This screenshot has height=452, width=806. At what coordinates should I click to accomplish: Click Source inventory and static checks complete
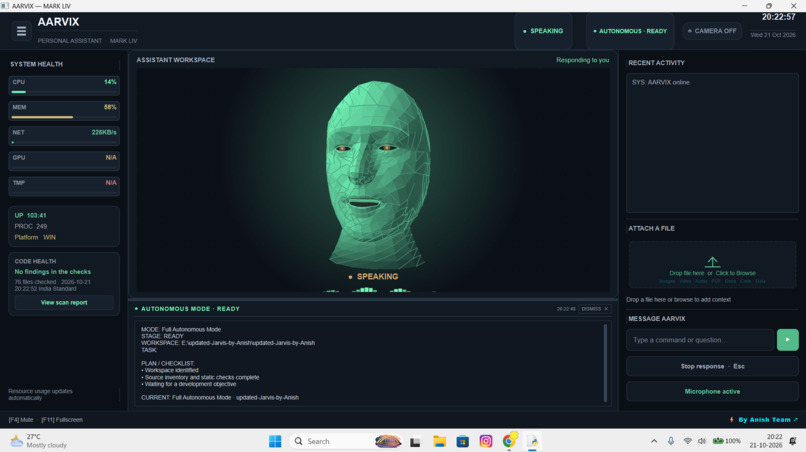click(x=200, y=377)
